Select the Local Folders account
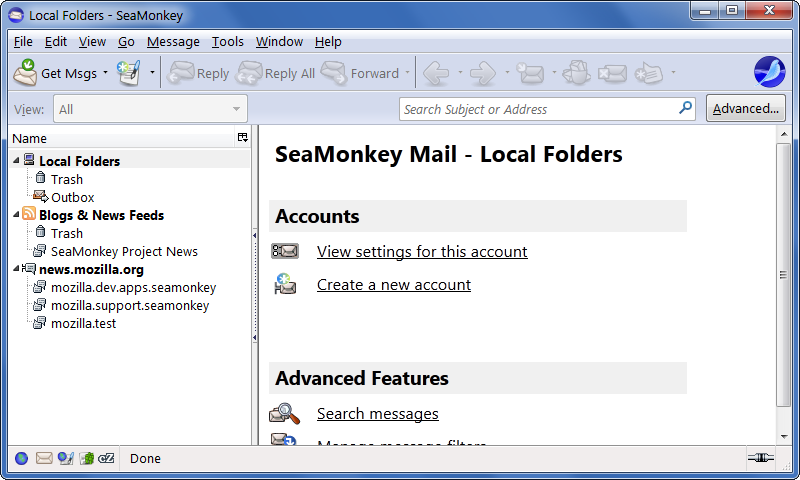 point(80,161)
